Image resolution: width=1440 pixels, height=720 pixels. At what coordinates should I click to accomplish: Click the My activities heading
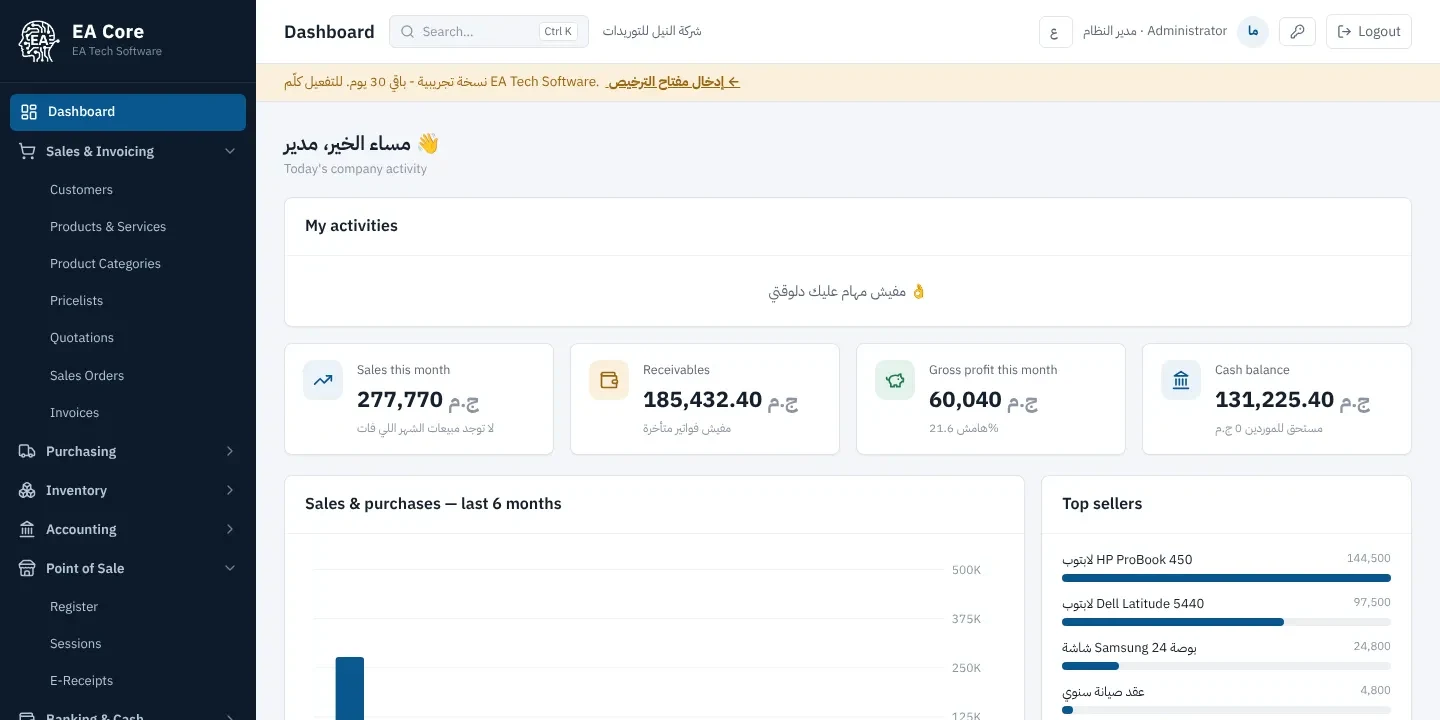(351, 226)
